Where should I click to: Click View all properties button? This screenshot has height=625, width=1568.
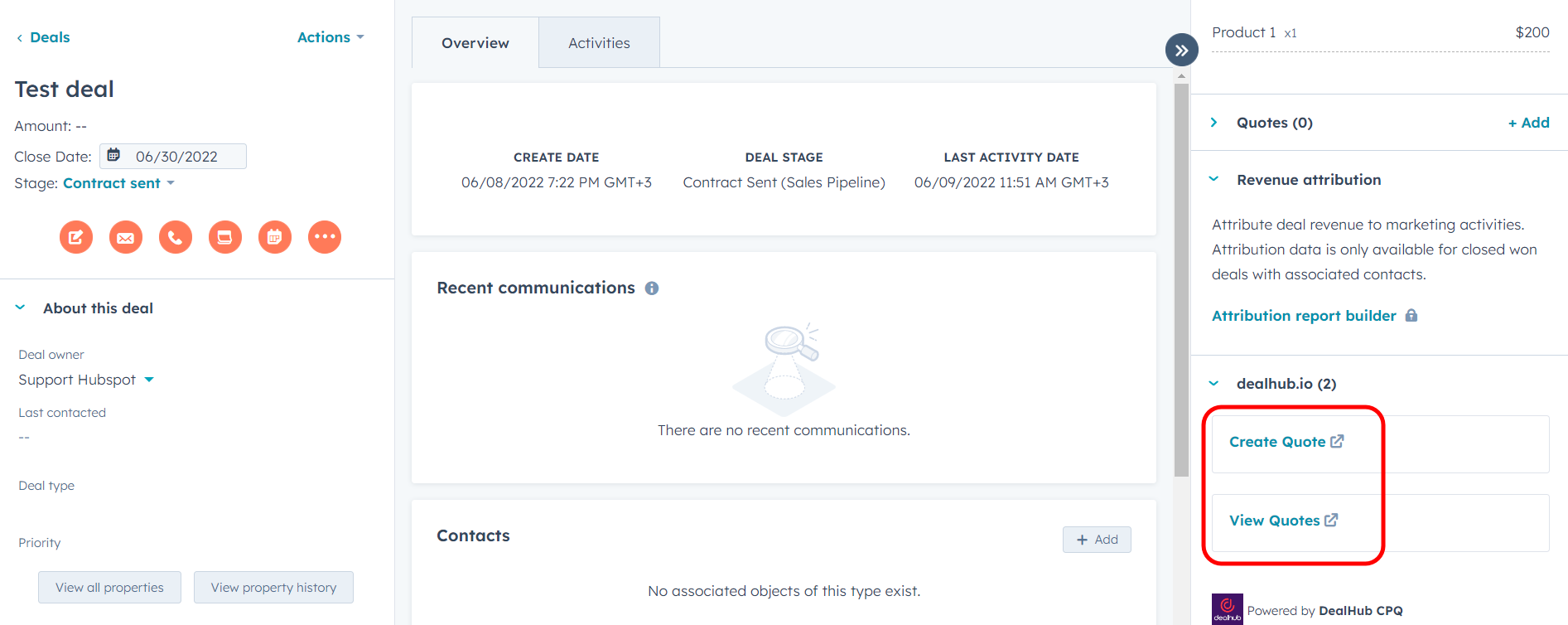(x=109, y=588)
